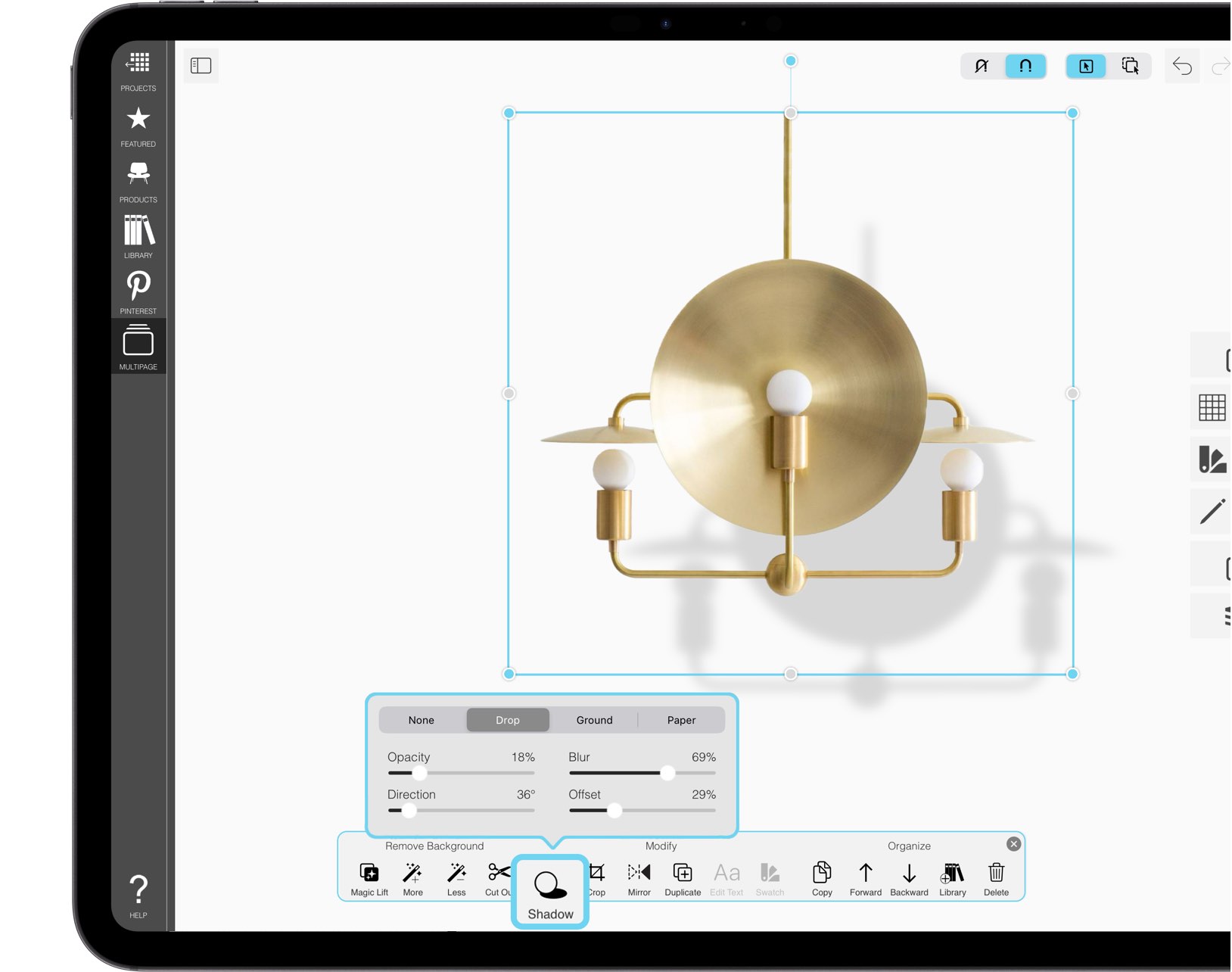Toggle the multi-selection marquee tool
Screen dimensions: 1232x972
(x=1131, y=67)
